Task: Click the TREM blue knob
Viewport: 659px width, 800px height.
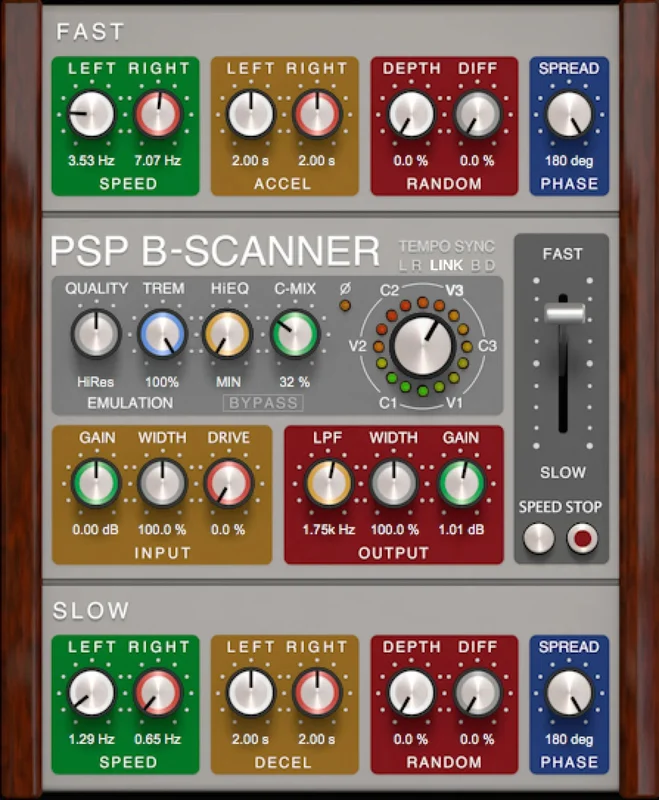Action: [x=162, y=334]
